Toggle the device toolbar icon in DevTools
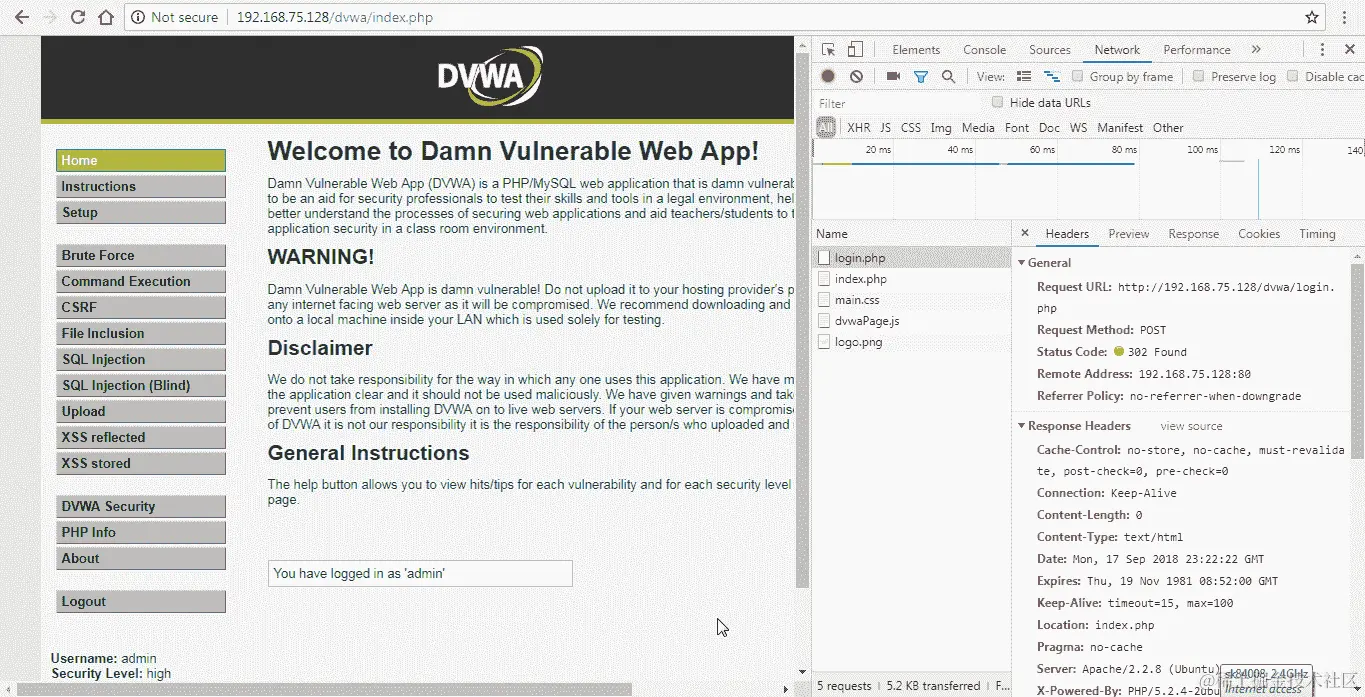This screenshot has height=697, width=1365. coord(855,50)
